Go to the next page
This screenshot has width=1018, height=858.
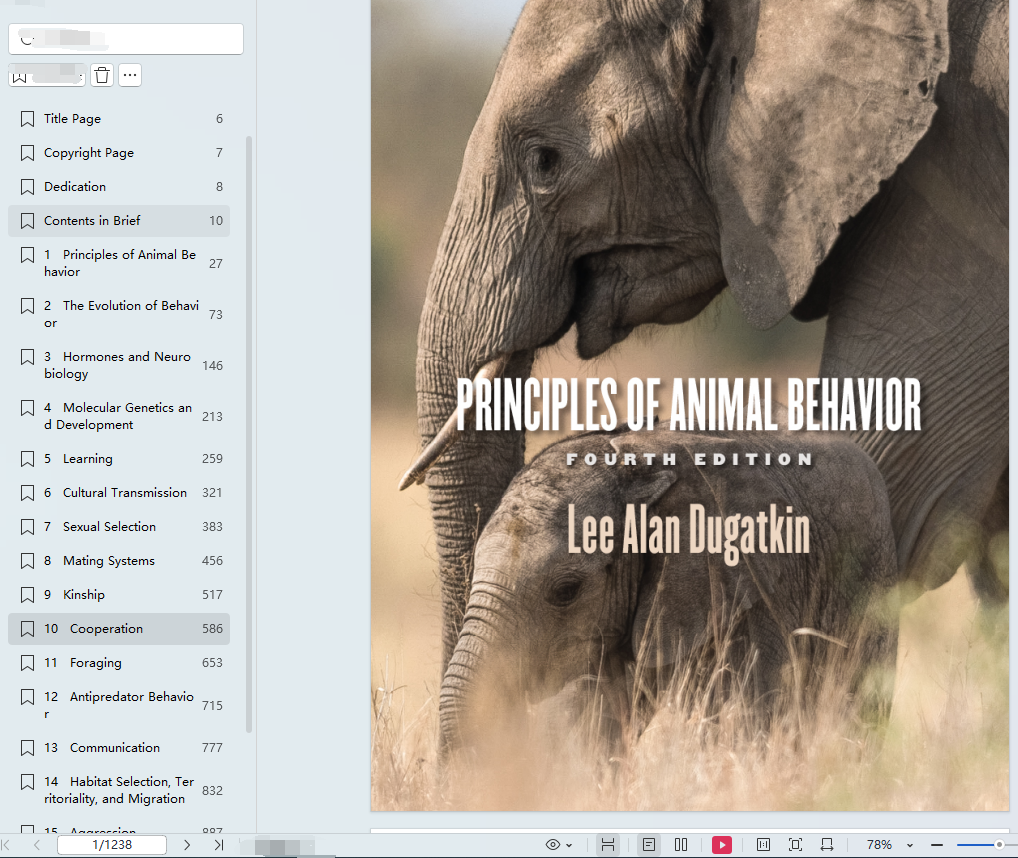187,844
